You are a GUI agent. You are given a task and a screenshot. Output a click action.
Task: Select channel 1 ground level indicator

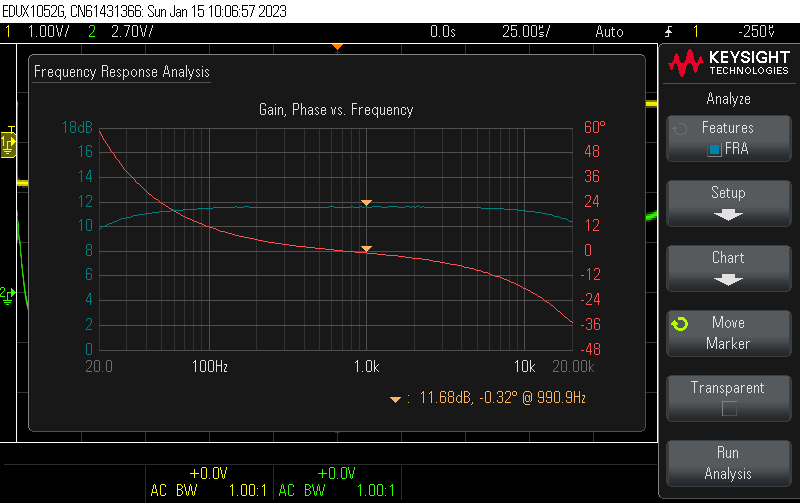[x=8, y=142]
